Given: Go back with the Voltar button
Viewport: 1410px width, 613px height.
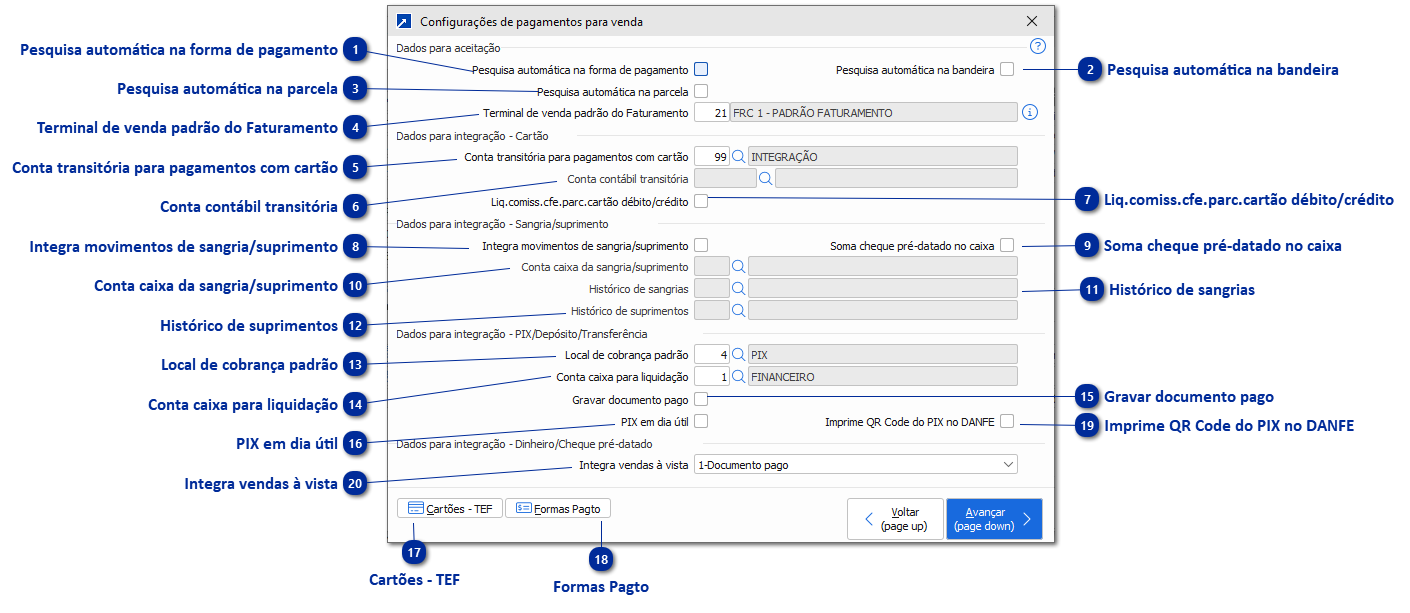Looking at the screenshot, I should click(x=894, y=519).
